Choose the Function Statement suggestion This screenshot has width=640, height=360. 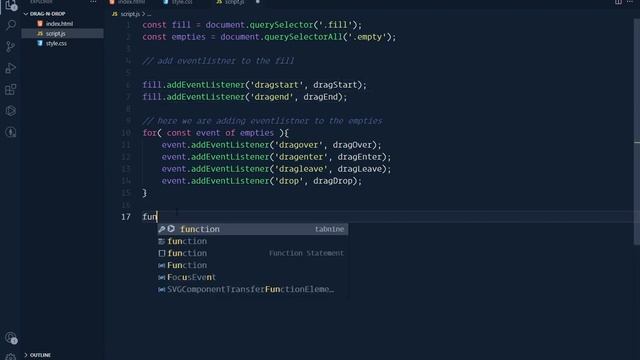click(253, 253)
